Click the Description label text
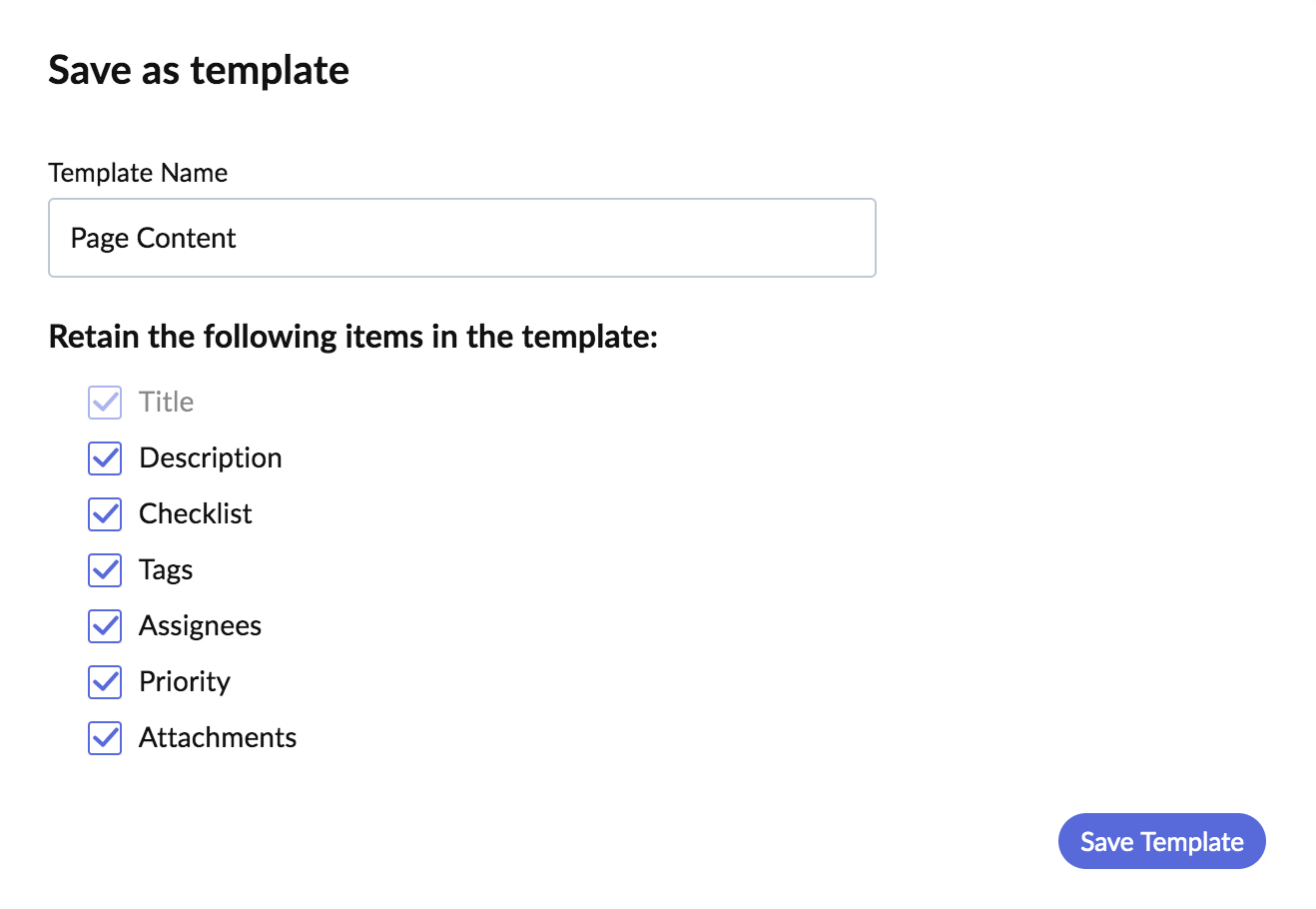The height and width of the screenshot is (909, 1316). [211, 458]
